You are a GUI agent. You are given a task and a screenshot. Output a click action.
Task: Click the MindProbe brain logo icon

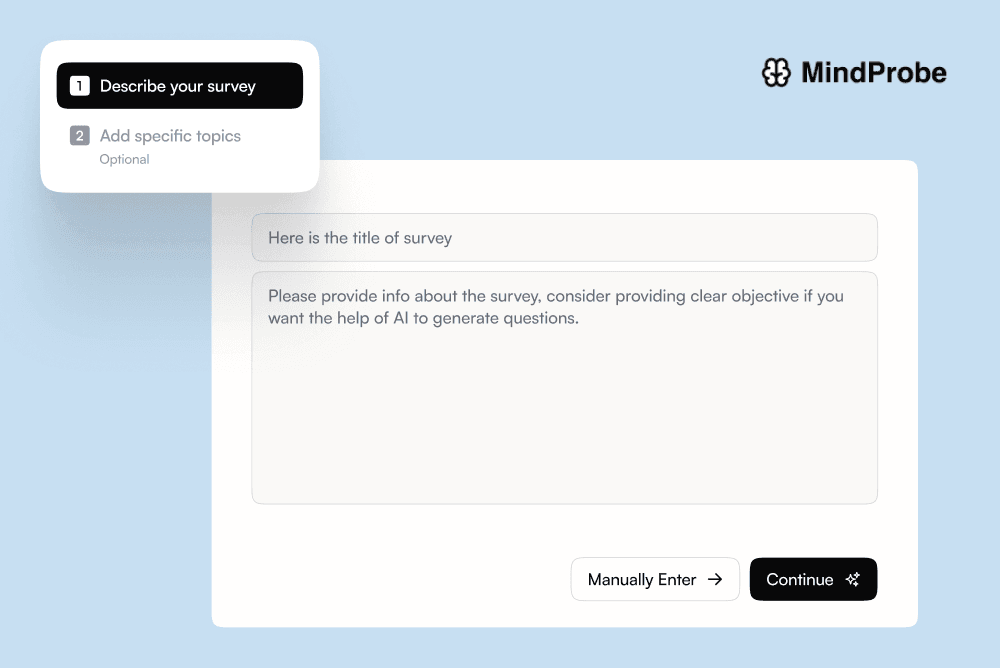(777, 72)
